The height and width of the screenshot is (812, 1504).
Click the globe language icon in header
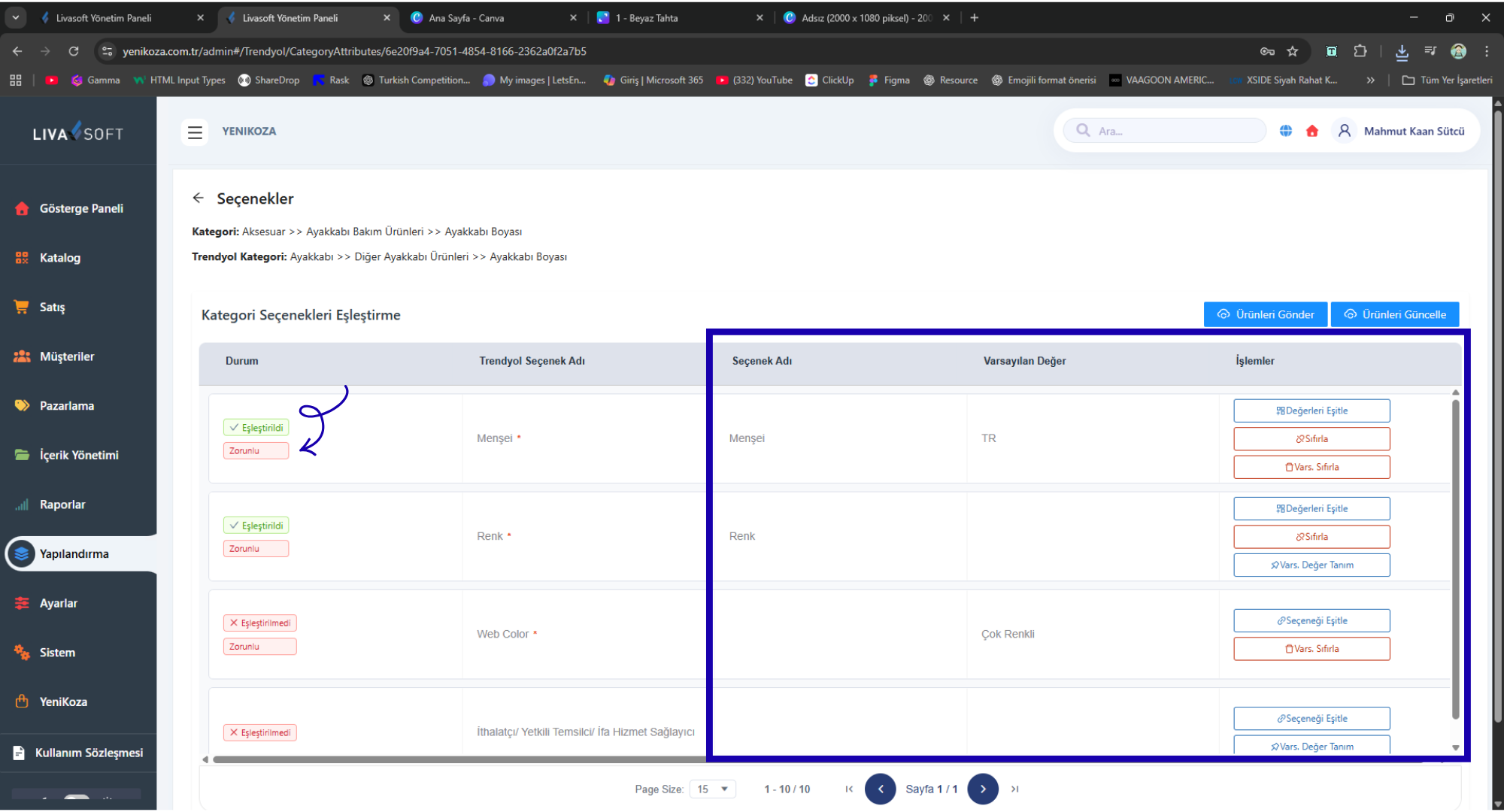point(1286,131)
